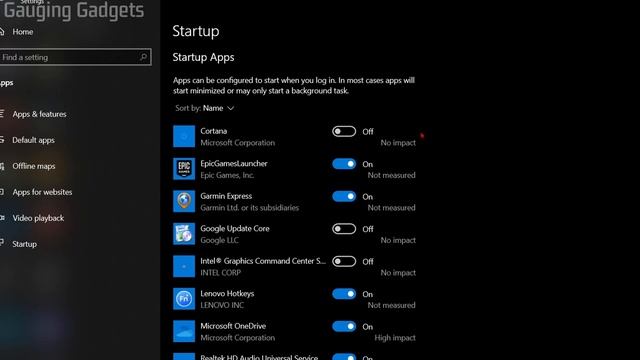Click the EpicGamesLauncher app icon
This screenshot has width=640, height=360.
pos(184,169)
